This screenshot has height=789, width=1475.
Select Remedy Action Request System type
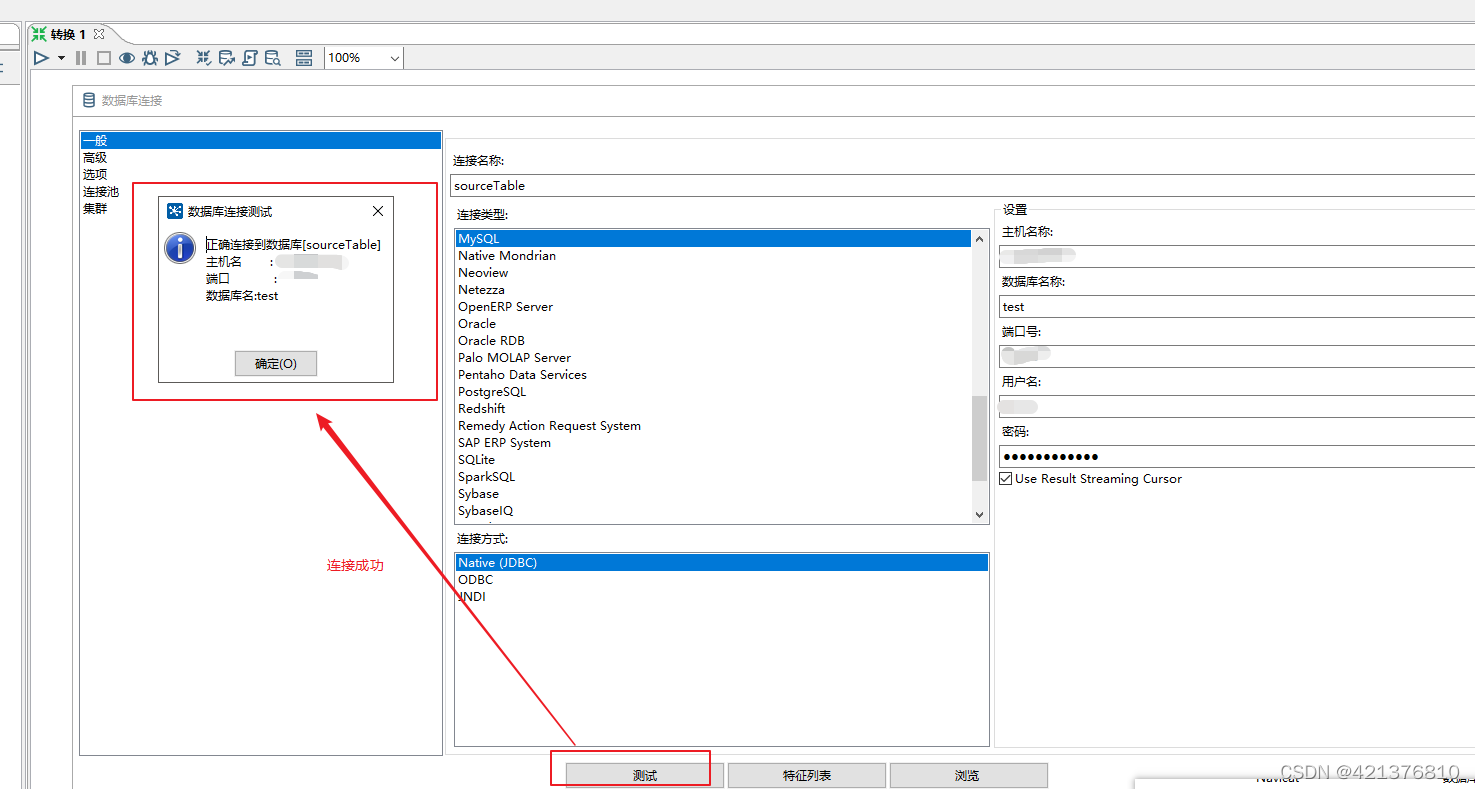[x=549, y=425]
